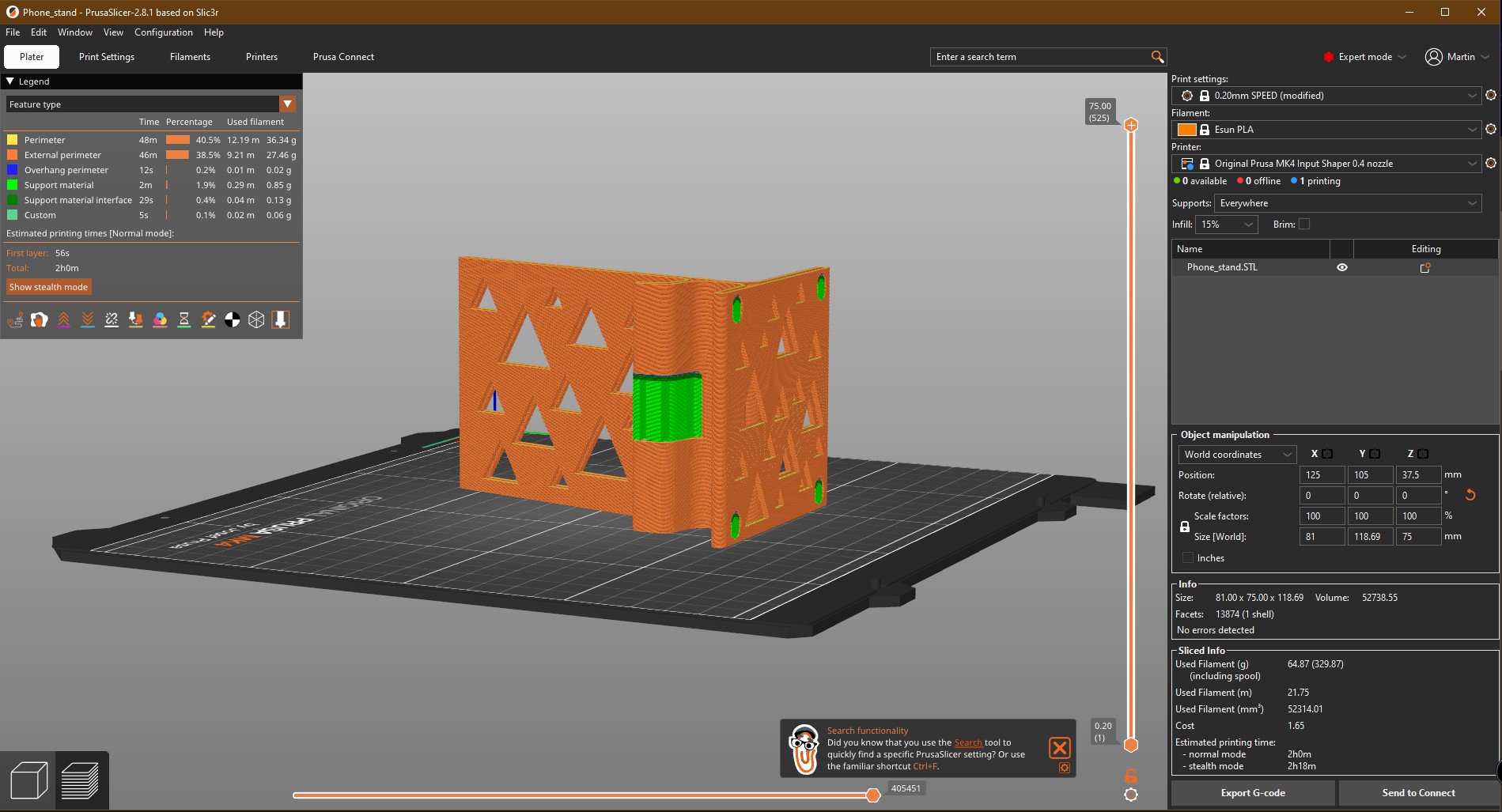The height and width of the screenshot is (812, 1502).
Task: Toggle Phone_stand.STL visibility eye
Action: tap(1342, 267)
